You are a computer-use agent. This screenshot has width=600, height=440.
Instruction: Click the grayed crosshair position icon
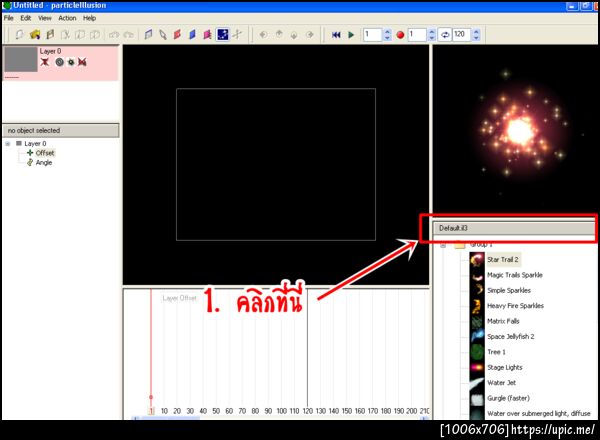237,35
